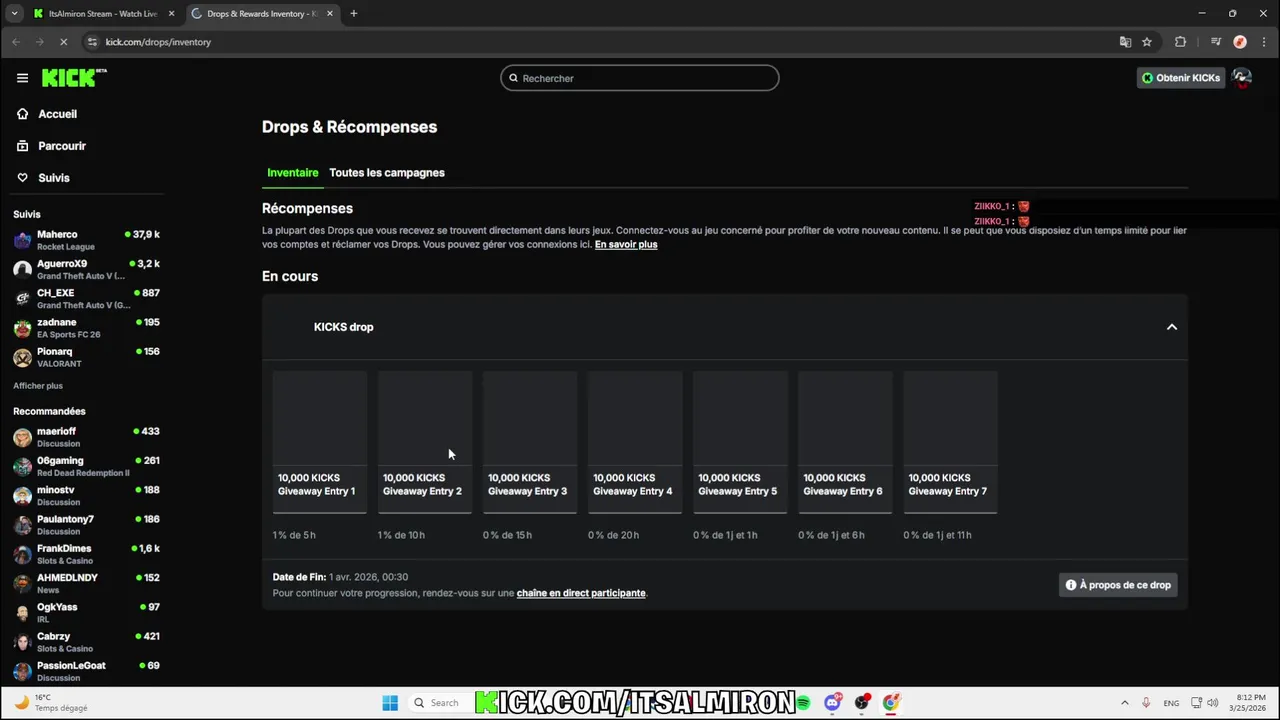
Task: Open the browser extensions icon
Action: [x=1180, y=42]
